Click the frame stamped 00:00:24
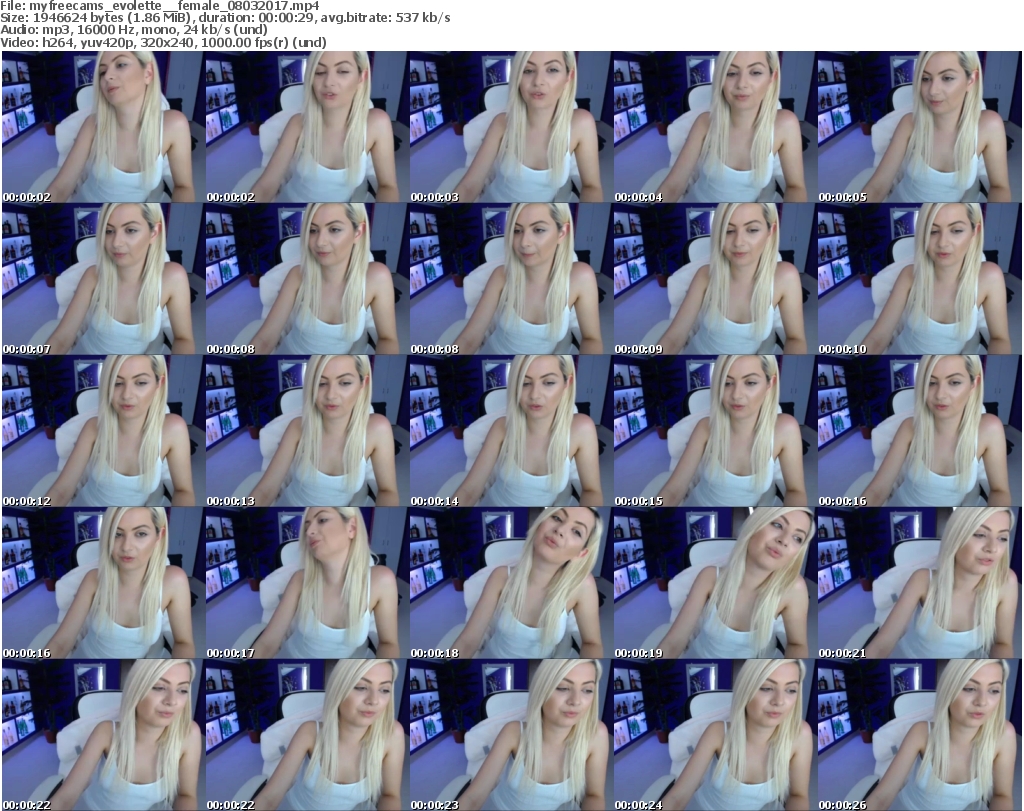1024x811 pixels. tap(714, 735)
